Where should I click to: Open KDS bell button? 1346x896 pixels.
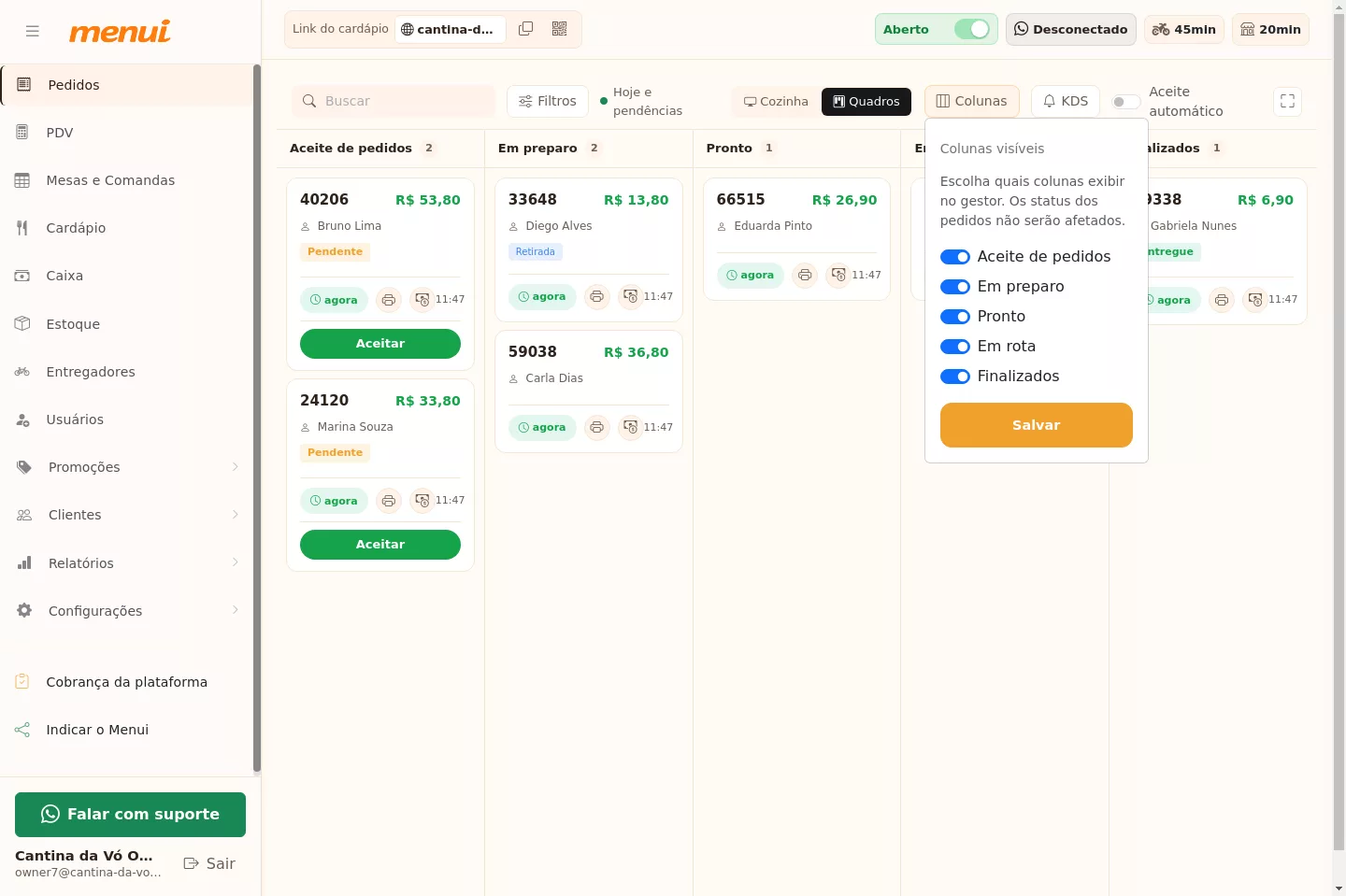(1066, 101)
